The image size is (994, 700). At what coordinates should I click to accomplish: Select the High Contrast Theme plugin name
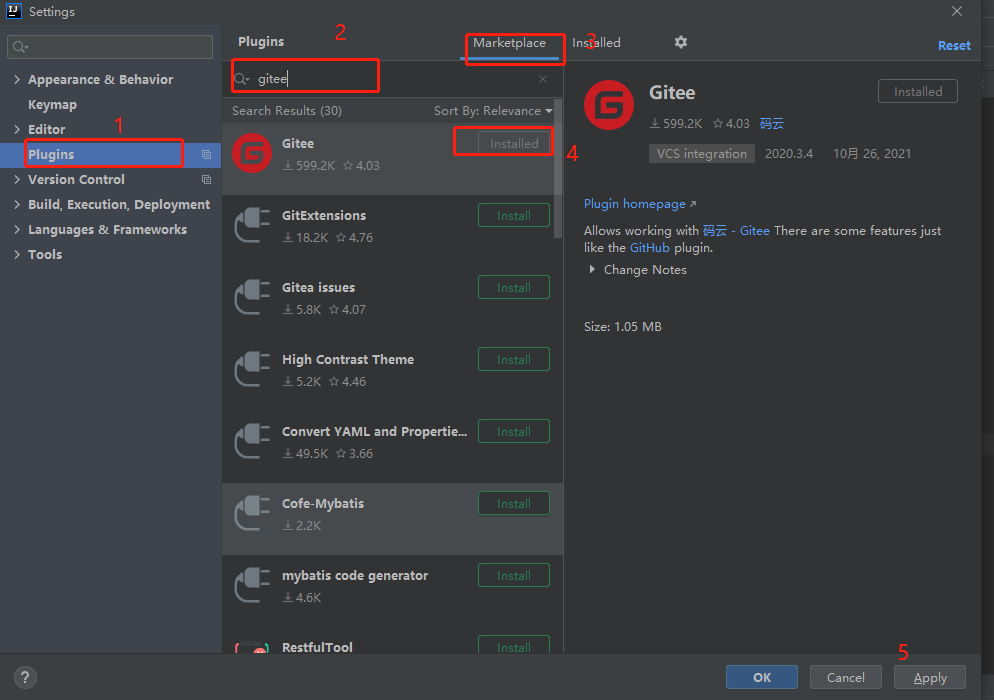pos(348,360)
